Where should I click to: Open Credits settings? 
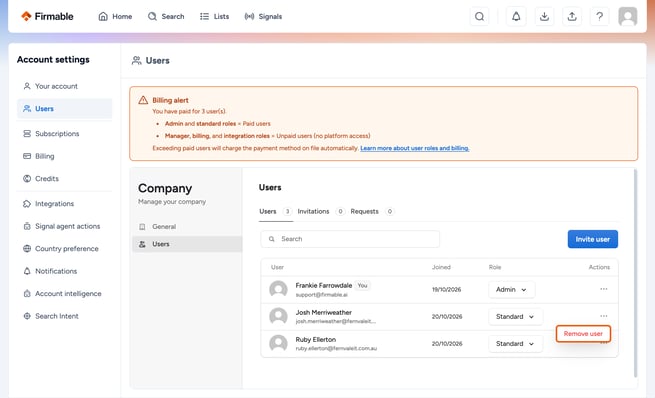pyautogui.click(x=64, y=179)
